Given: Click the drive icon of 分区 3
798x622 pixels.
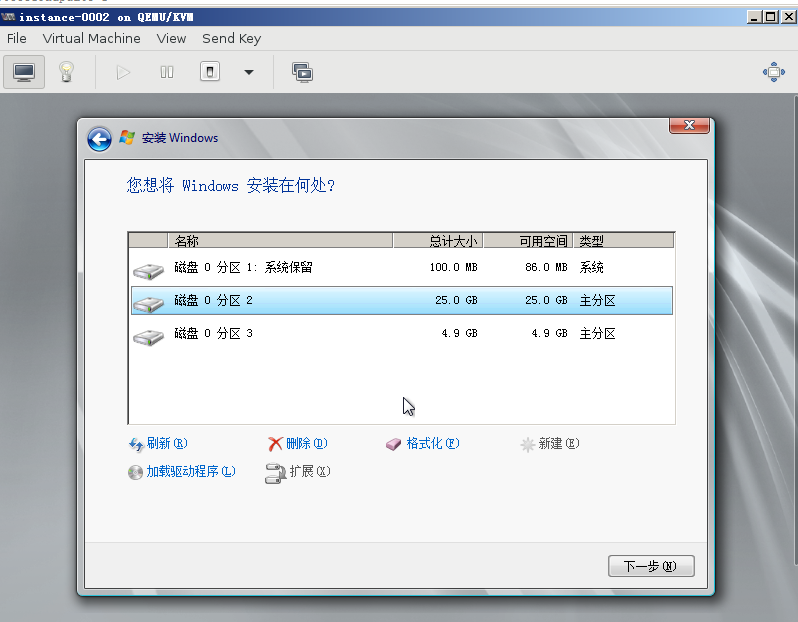Looking at the screenshot, I should coord(148,337).
